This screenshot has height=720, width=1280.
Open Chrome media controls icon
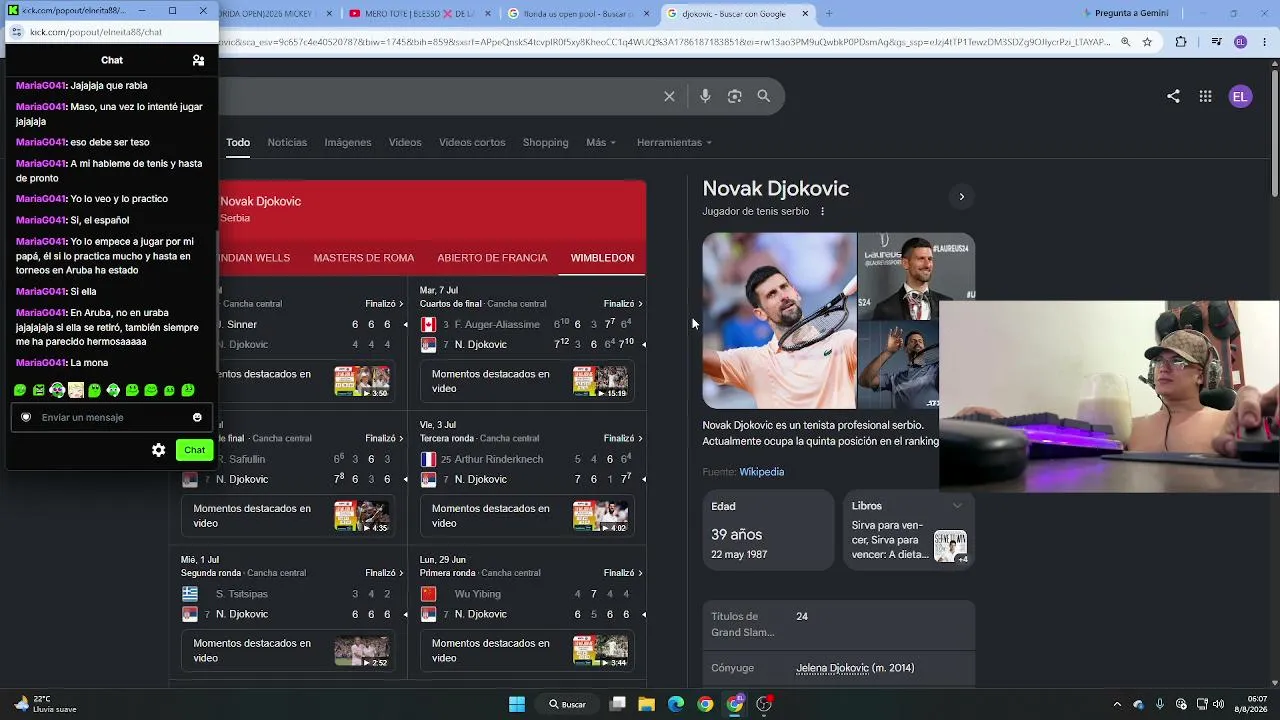click(1216, 42)
